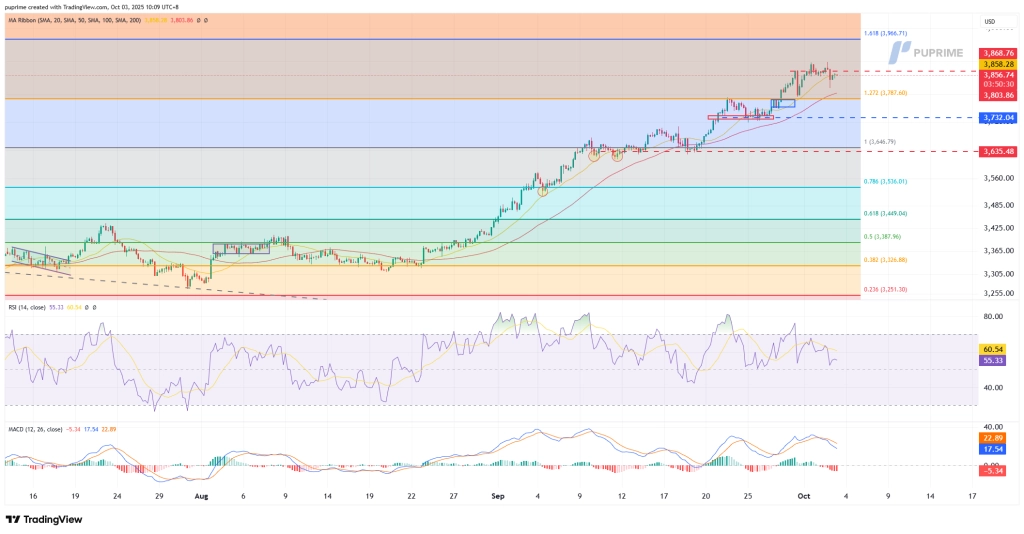1024x534 pixels.
Task: Click the 3,858.28 yellow price label
Action: click(998, 64)
